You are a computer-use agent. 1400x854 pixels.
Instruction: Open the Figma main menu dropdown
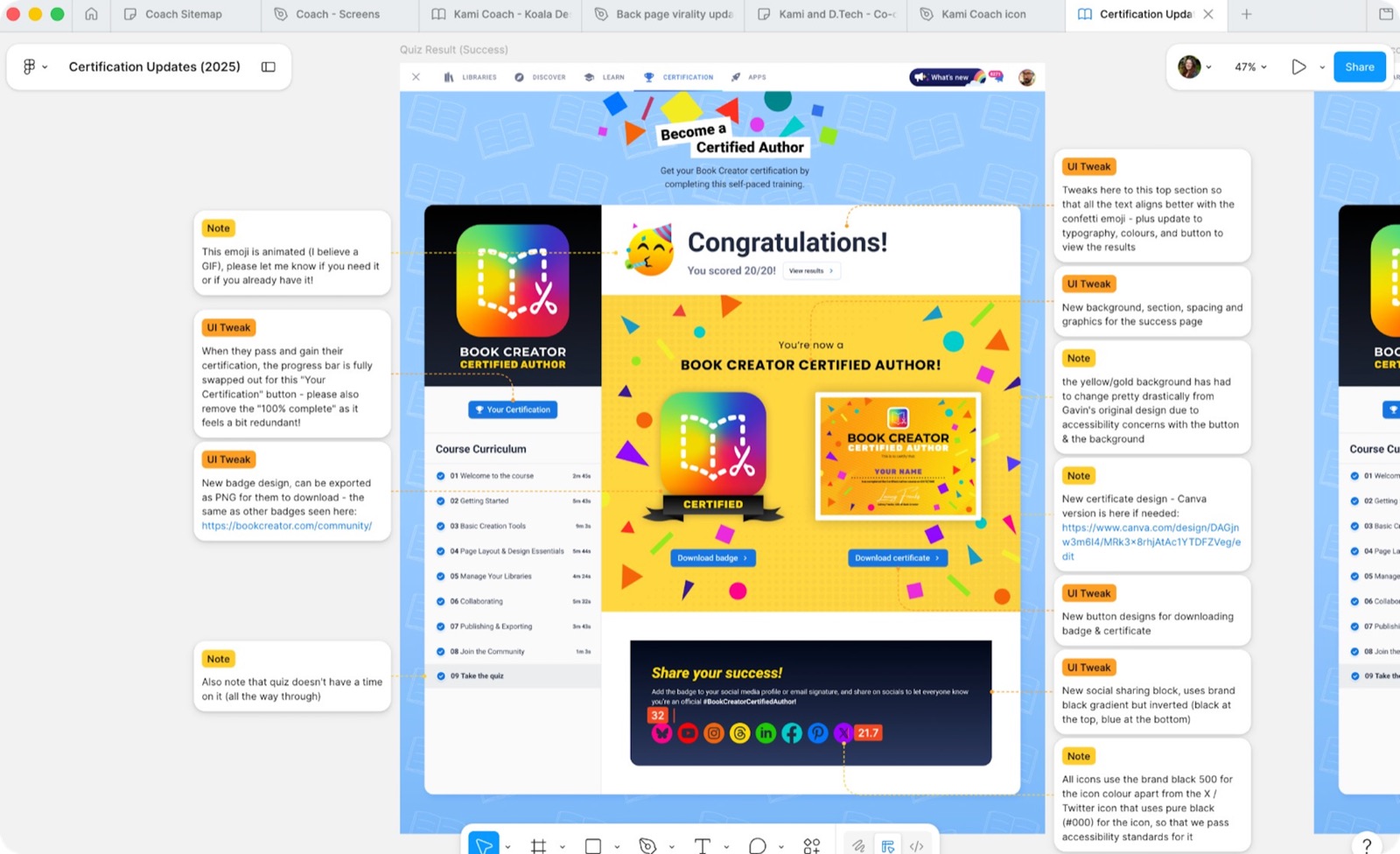[x=35, y=66]
